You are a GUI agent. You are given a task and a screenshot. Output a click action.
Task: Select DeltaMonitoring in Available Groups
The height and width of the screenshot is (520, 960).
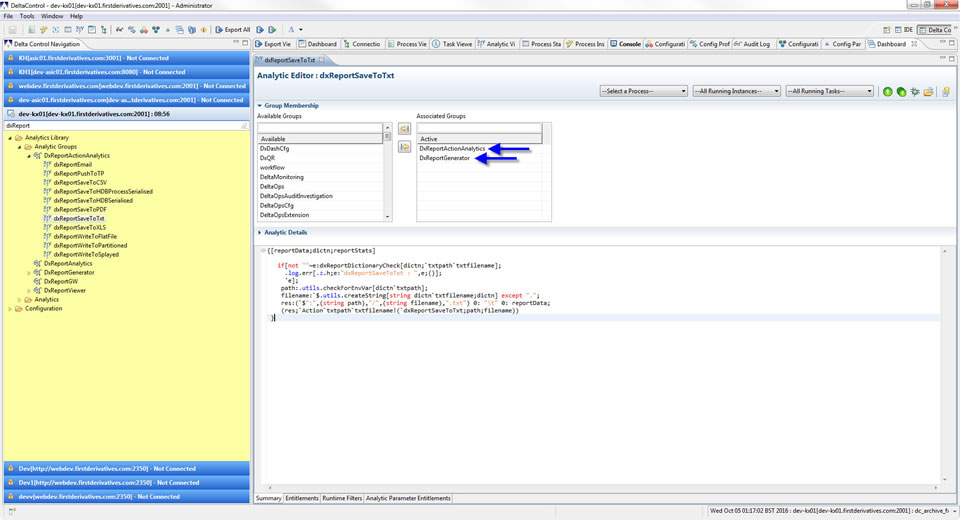(x=282, y=177)
